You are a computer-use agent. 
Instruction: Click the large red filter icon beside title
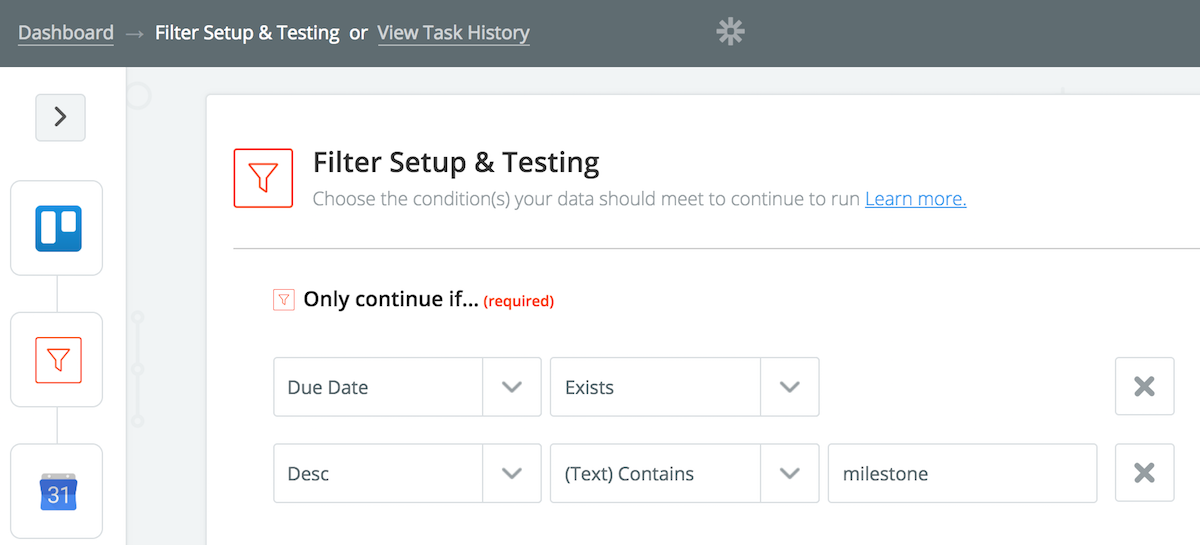point(263,178)
